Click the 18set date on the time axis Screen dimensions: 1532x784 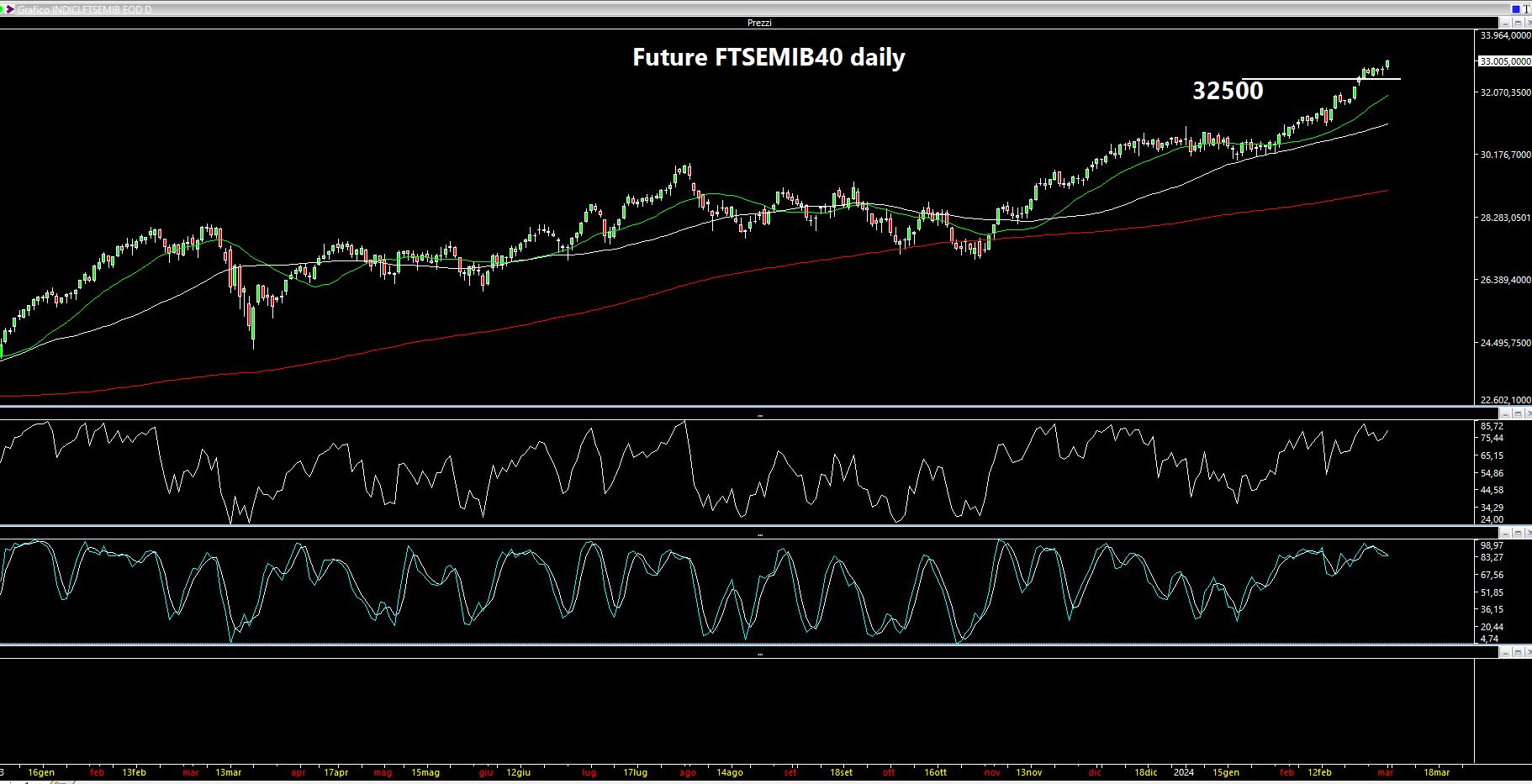point(841,772)
